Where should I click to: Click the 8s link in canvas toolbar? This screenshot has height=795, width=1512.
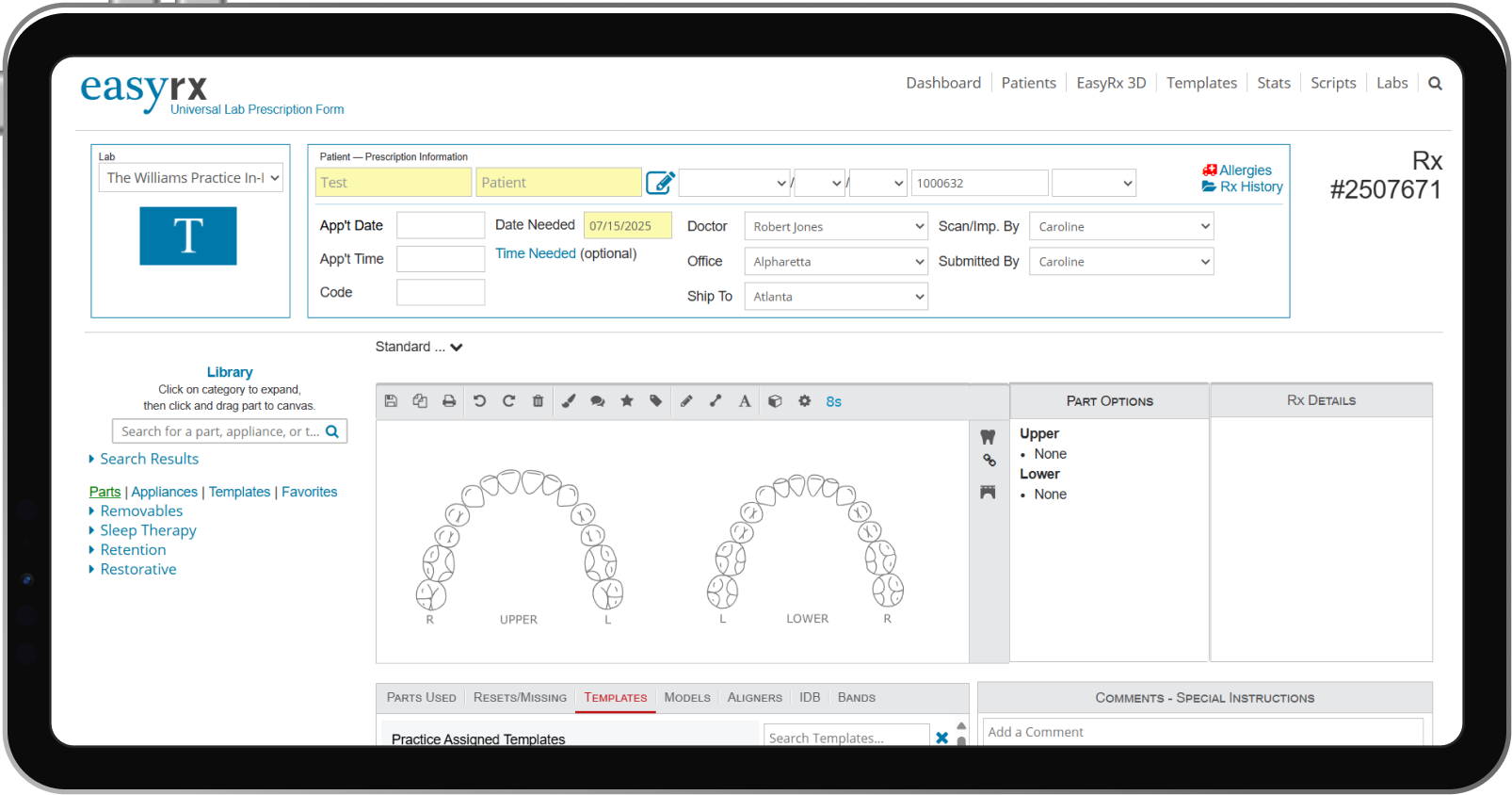(x=833, y=401)
